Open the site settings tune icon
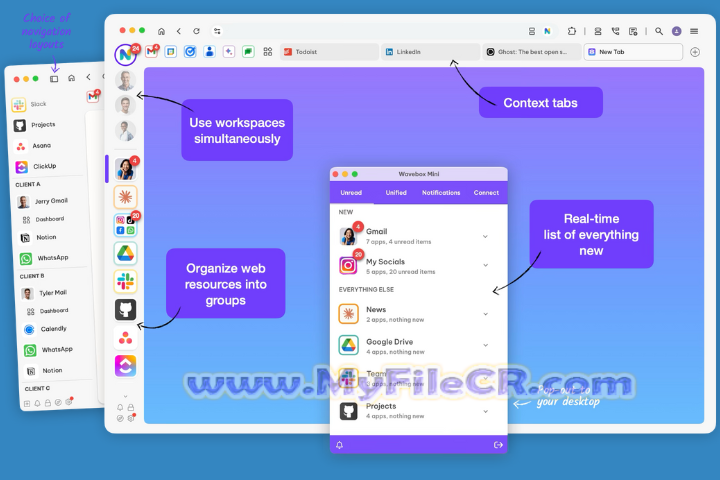The width and height of the screenshot is (720, 480). pyautogui.click(x=217, y=31)
